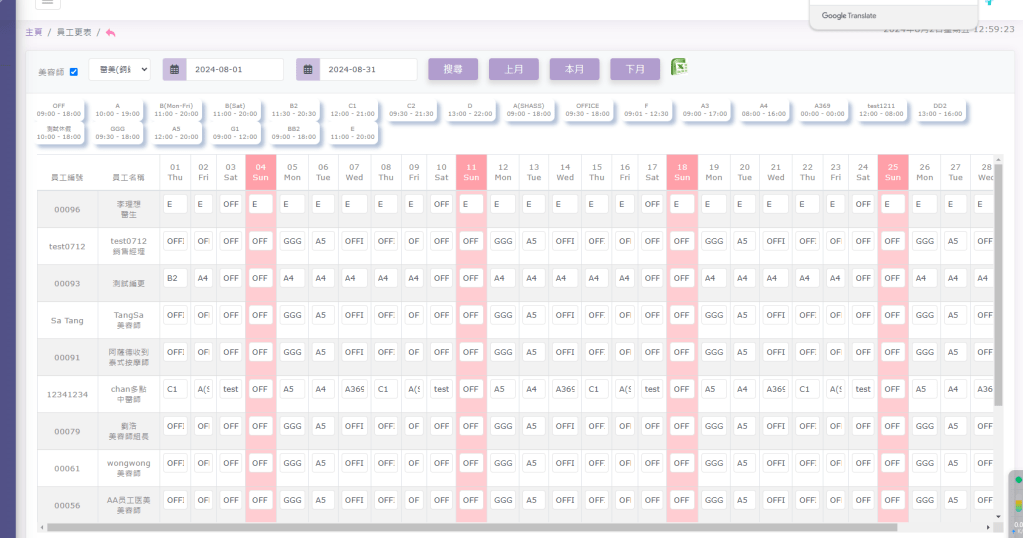Viewport: 1023px width, 538px height.
Task: Select the OFFICE 09:30-18:00 shift tag
Action: coord(587,109)
